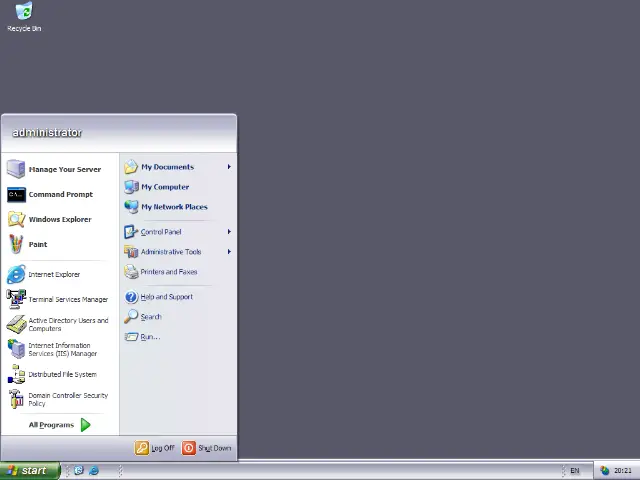Click the Run icon
This screenshot has height=480, width=640.
click(131, 337)
